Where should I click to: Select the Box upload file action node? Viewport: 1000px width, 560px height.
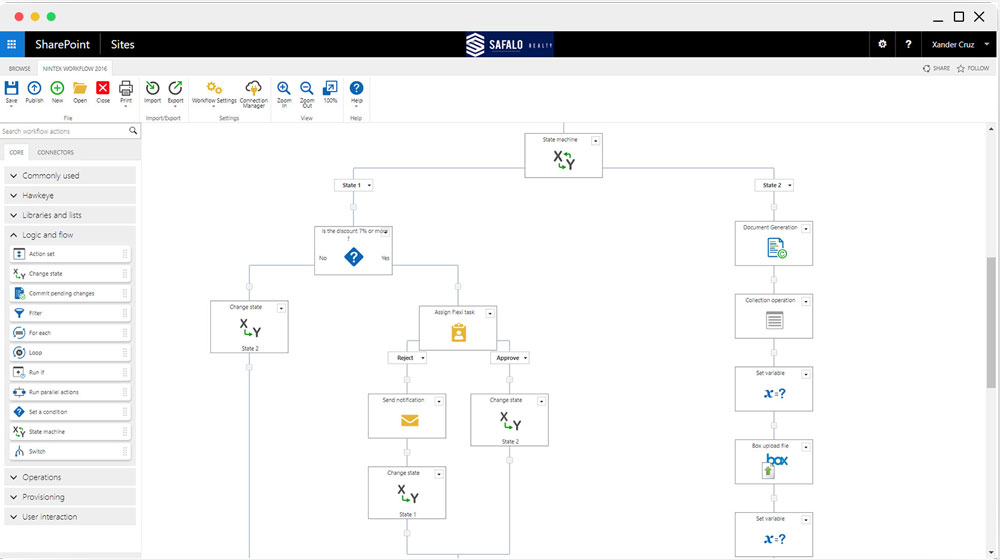tap(774, 461)
